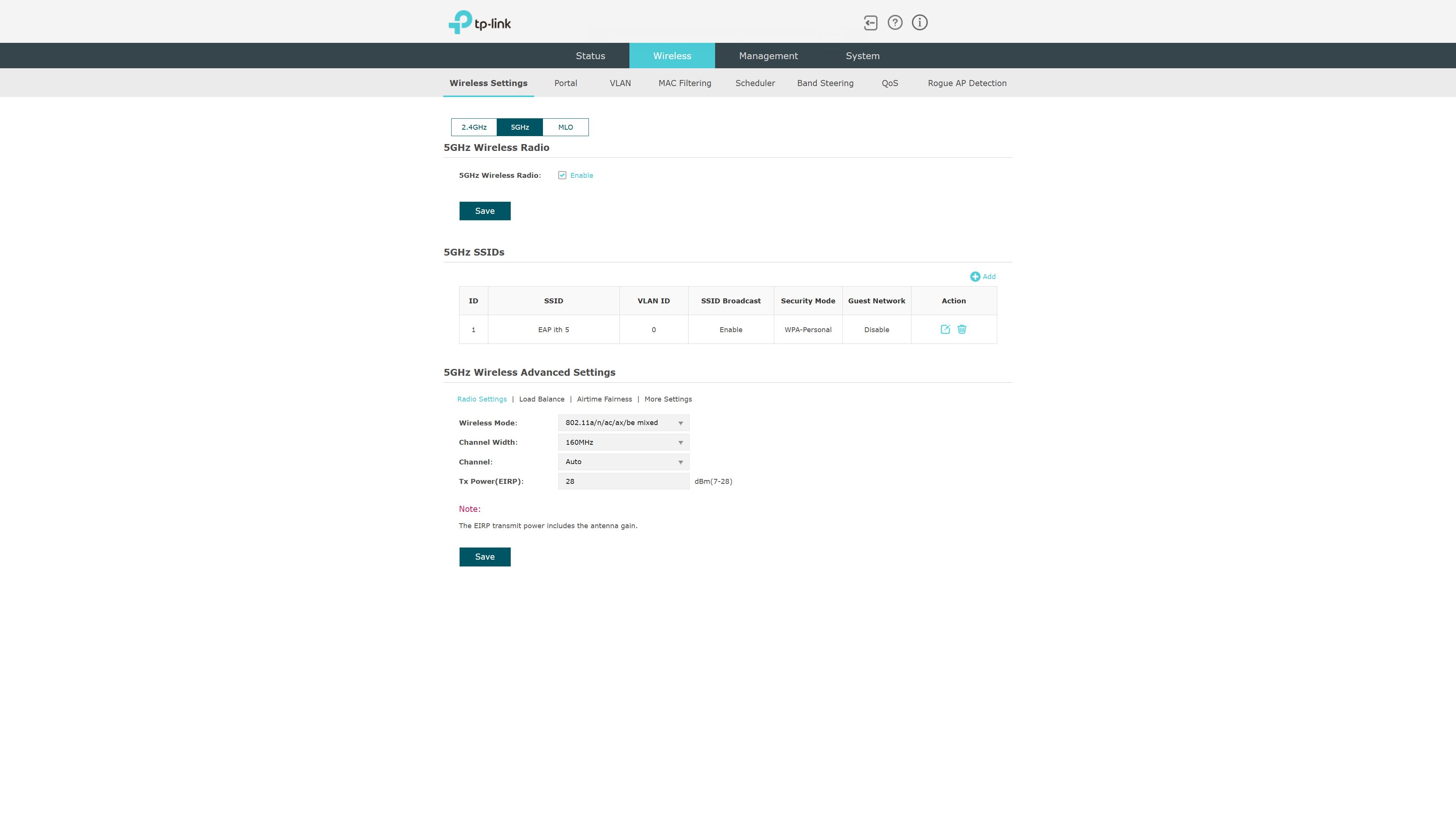This screenshot has width=1456, height=819.
Task: Open the Airtime Fairness settings link
Action: [604, 399]
